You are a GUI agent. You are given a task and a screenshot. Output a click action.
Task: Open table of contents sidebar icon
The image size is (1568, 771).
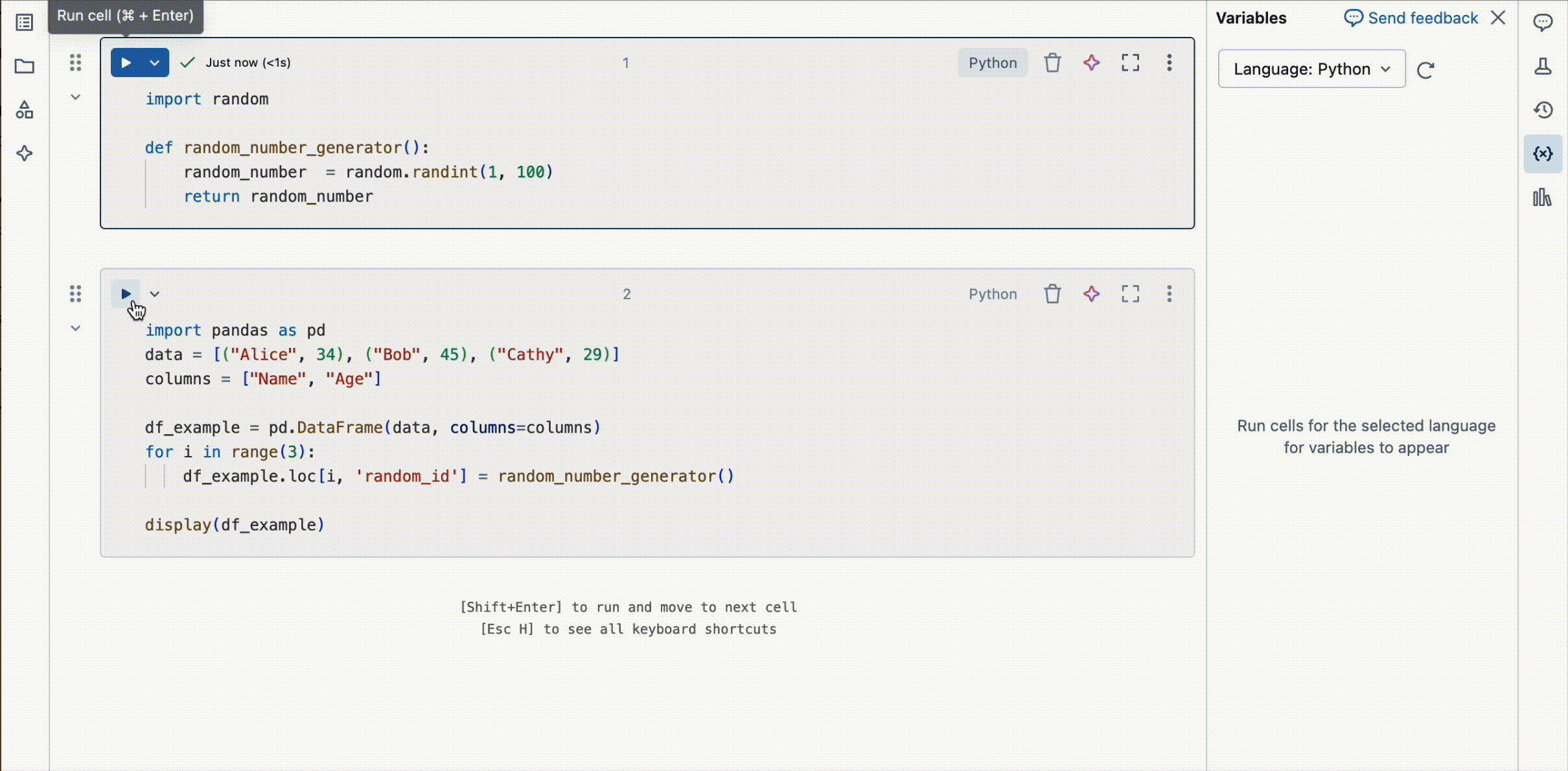[x=25, y=23]
